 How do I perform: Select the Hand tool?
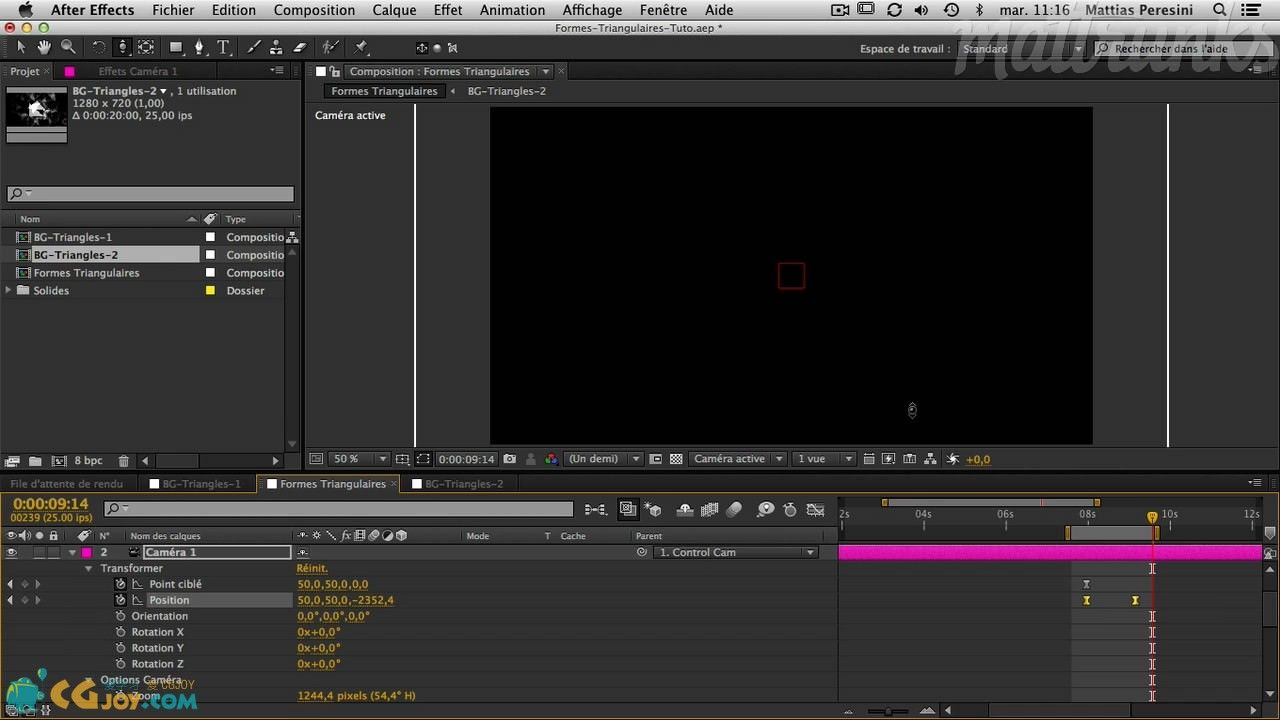(x=45, y=47)
